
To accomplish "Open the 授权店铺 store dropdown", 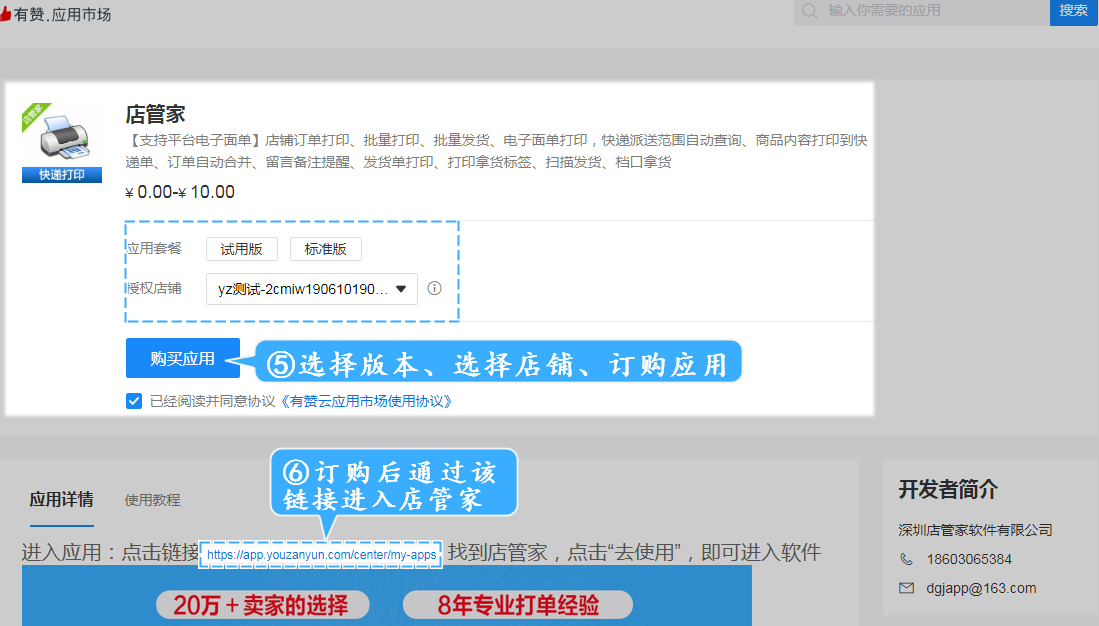I will [x=312, y=289].
